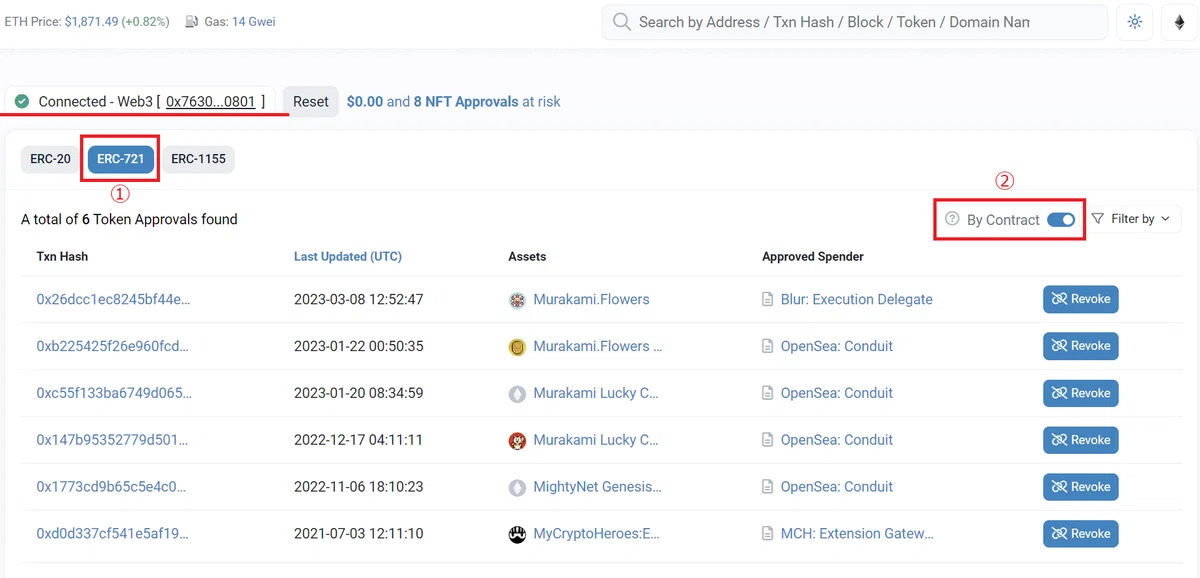Click the Reset button
This screenshot has height=578, width=1200.
(311, 101)
